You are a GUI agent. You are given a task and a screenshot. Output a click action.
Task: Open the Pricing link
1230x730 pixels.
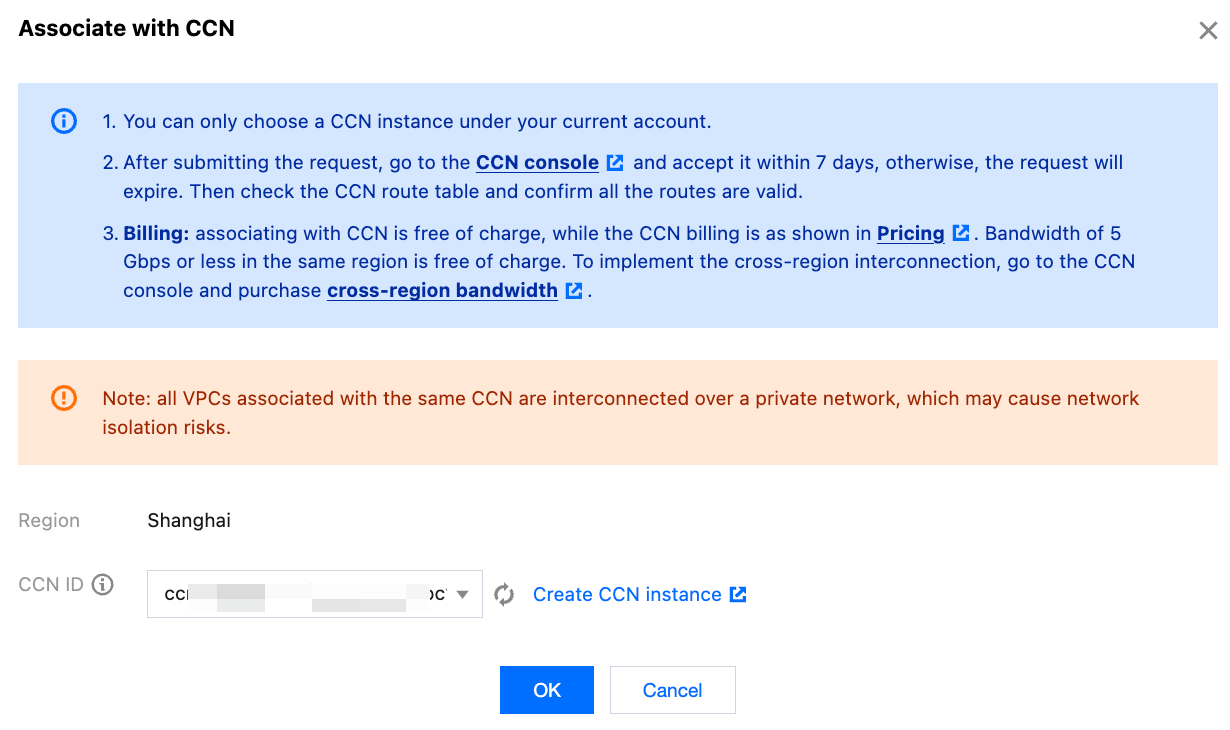[x=910, y=233]
